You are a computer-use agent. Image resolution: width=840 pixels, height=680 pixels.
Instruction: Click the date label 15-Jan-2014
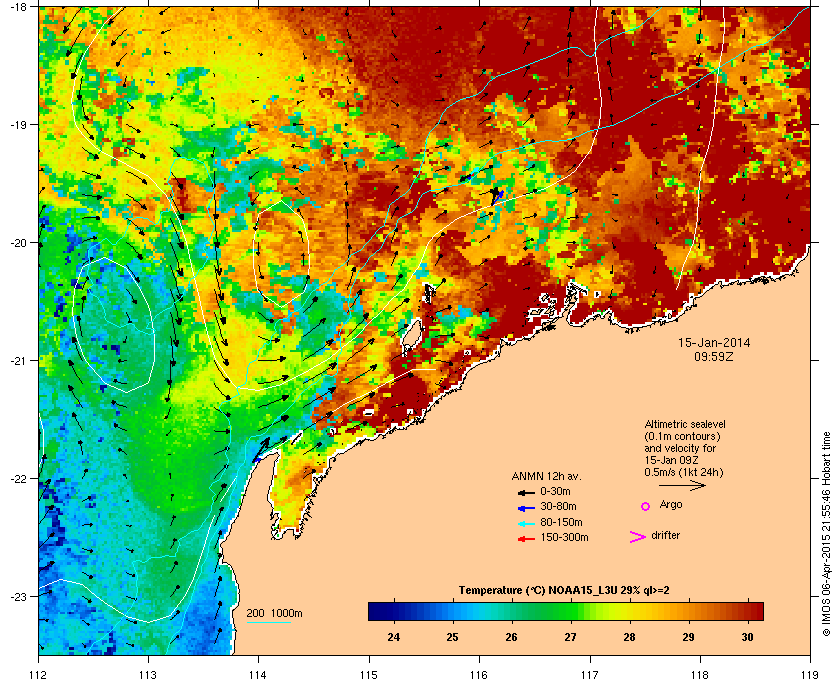(x=714, y=342)
